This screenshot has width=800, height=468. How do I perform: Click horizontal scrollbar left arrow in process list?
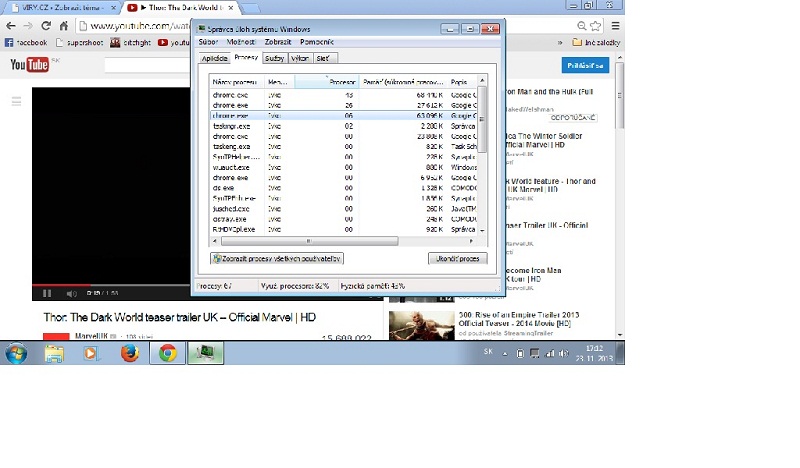tap(215, 241)
